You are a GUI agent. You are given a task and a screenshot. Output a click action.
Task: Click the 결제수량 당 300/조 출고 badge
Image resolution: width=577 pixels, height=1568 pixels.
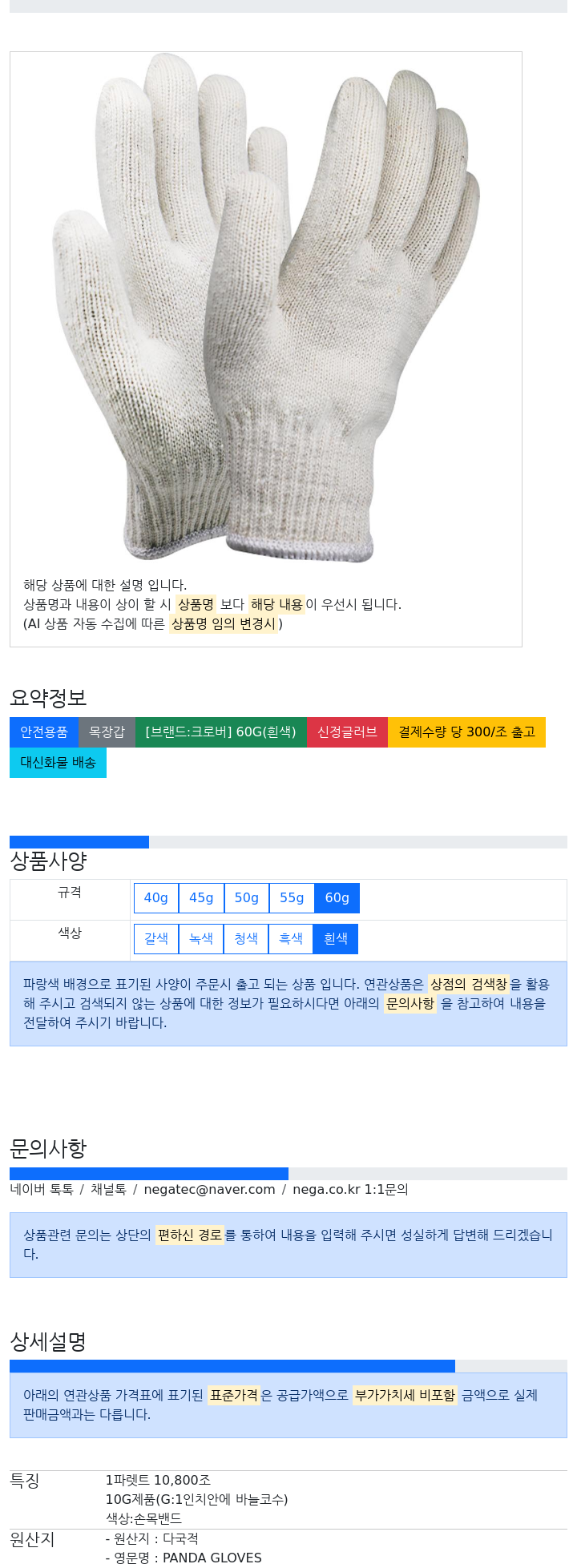[x=466, y=732]
